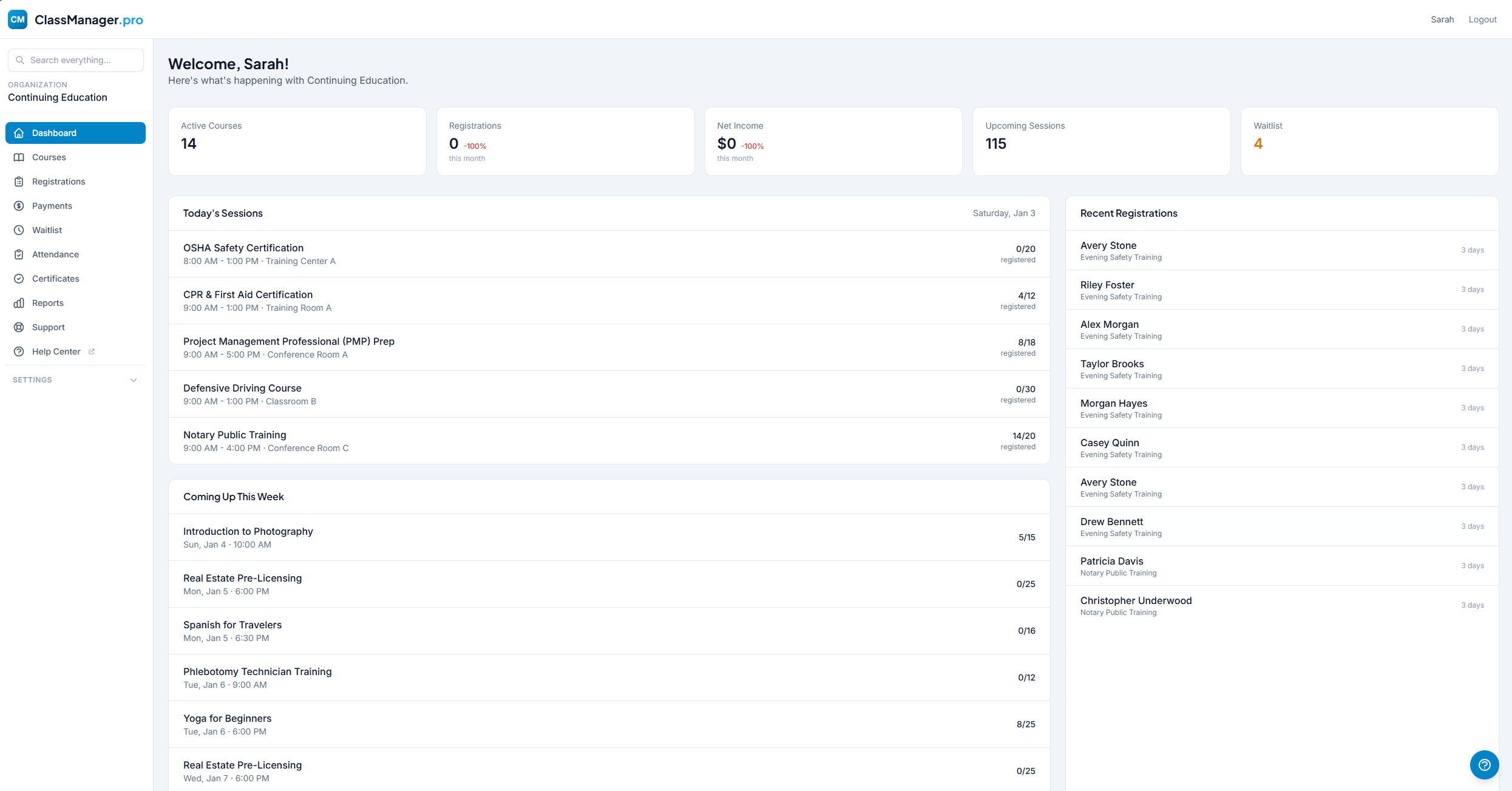The height and width of the screenshot is (791, 1512).
Task: Open the Dashboard from the sidebar icon
Action: point(19,133)
